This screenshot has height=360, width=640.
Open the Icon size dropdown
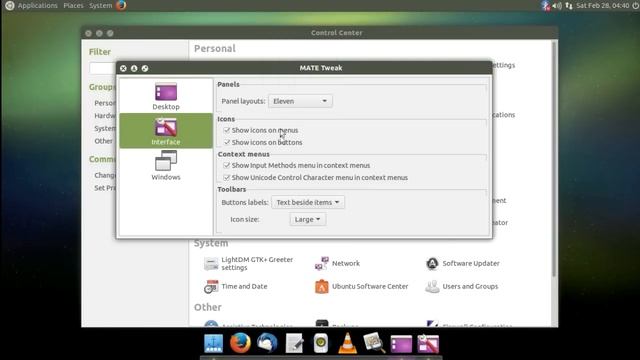click(x=307, y=220)
